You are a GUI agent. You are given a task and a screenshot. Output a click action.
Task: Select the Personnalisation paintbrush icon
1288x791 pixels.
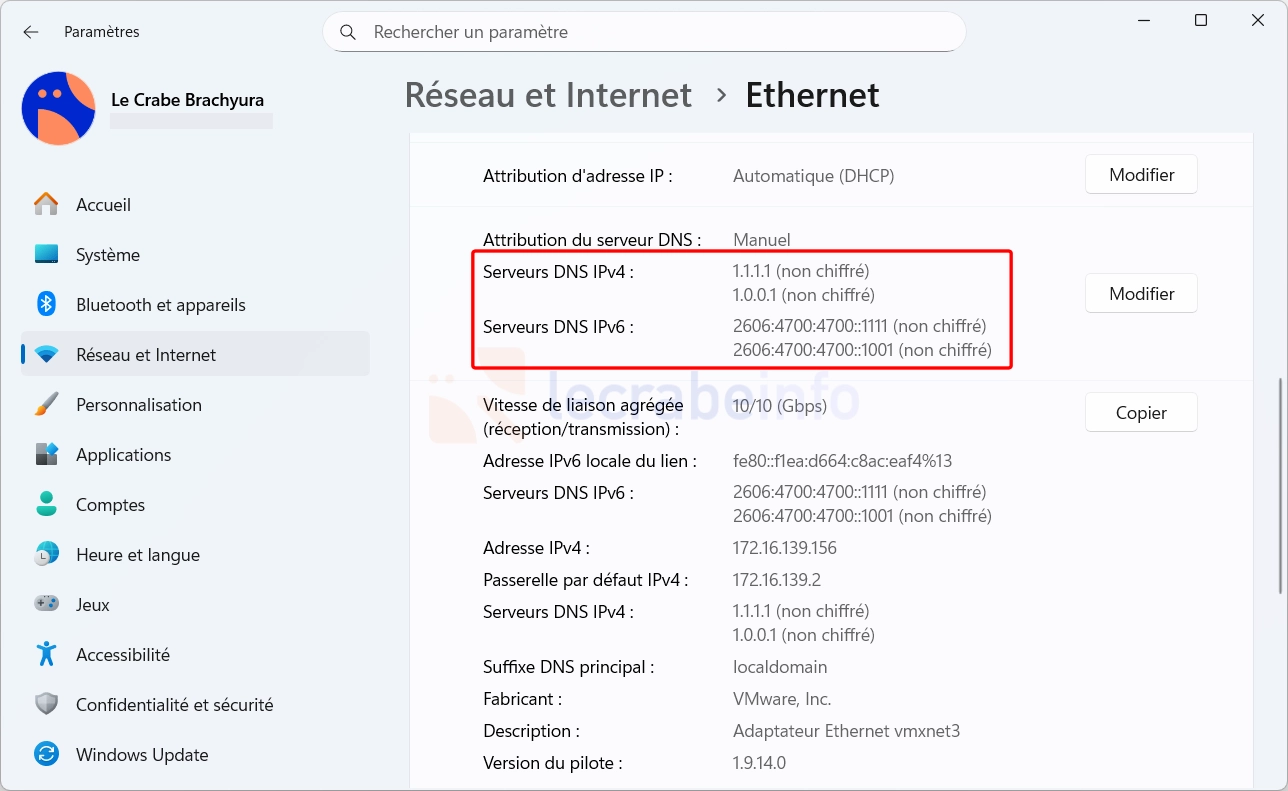pos(46,405)
